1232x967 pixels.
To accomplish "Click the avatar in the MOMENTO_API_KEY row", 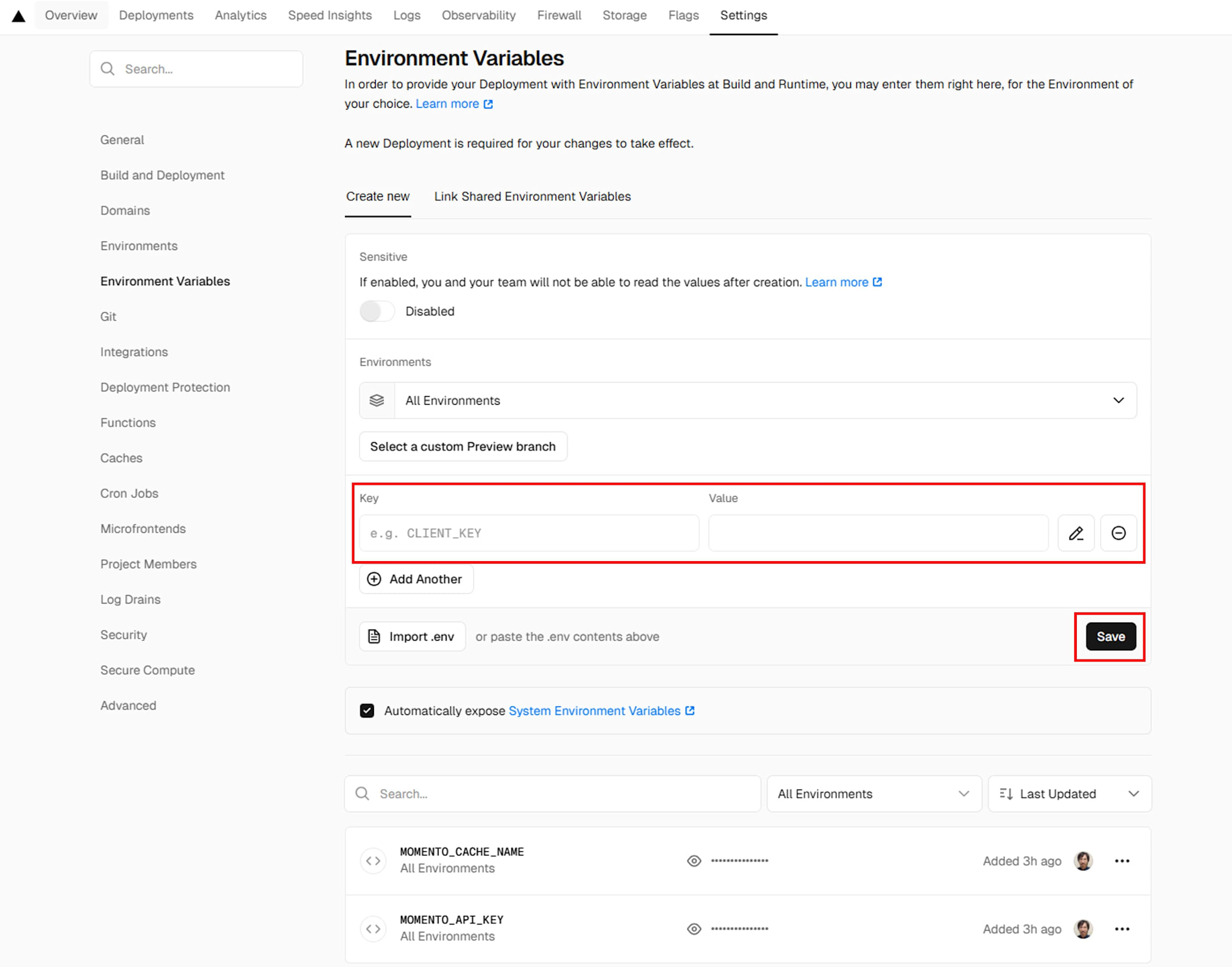I will coord(1083,929).
